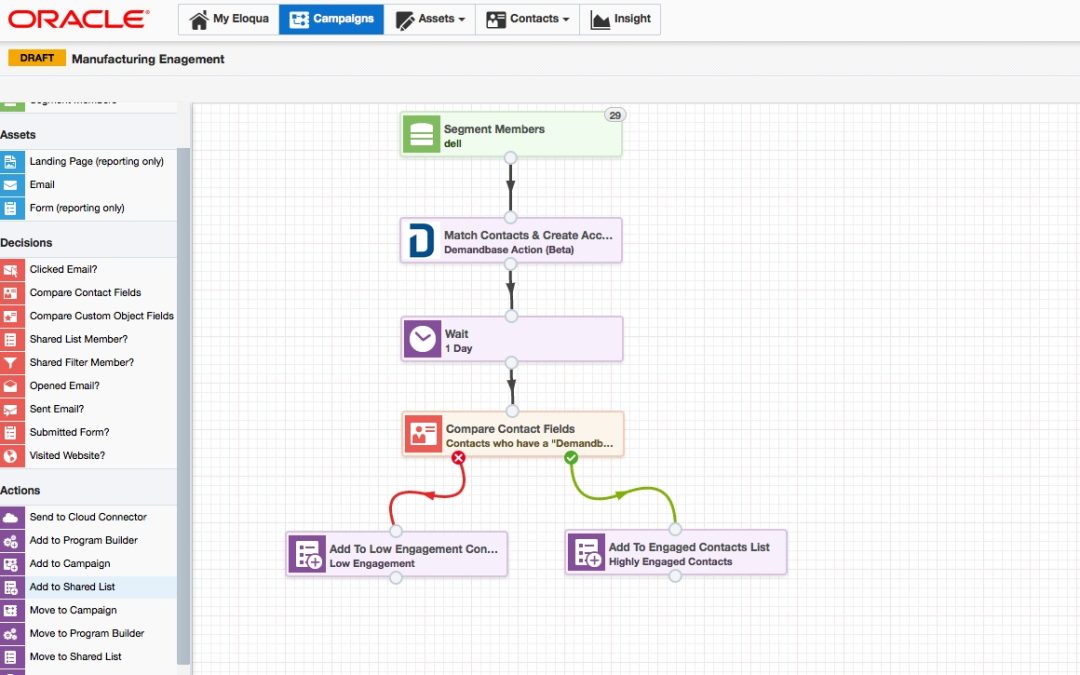Click the 29 member count badge
The width and height of the screenshot is (1080, 675).
(615, 115)
